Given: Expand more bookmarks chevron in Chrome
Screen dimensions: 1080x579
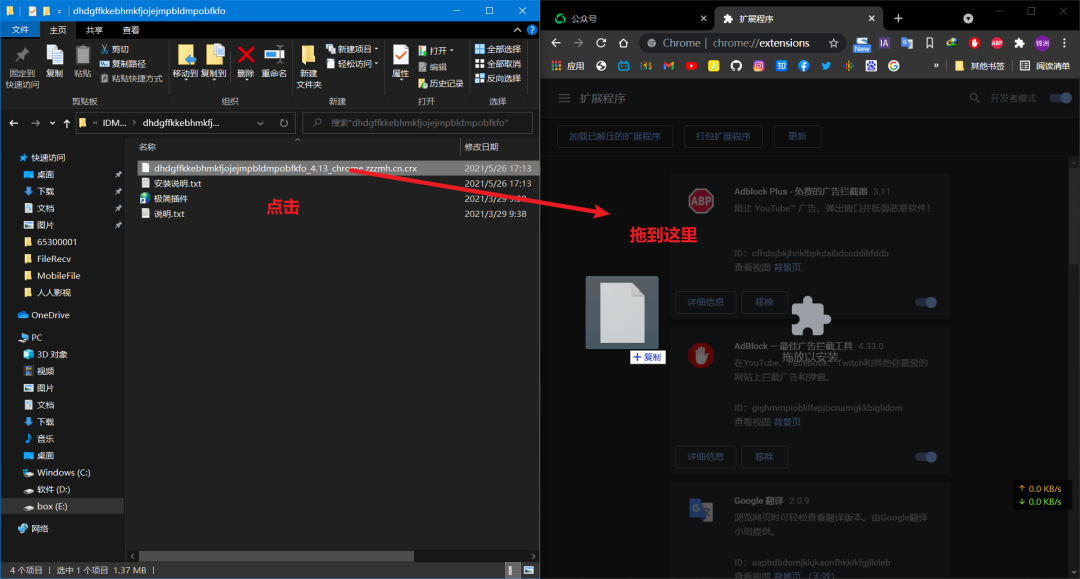Looking at the screenshot, I should (936, 66).
